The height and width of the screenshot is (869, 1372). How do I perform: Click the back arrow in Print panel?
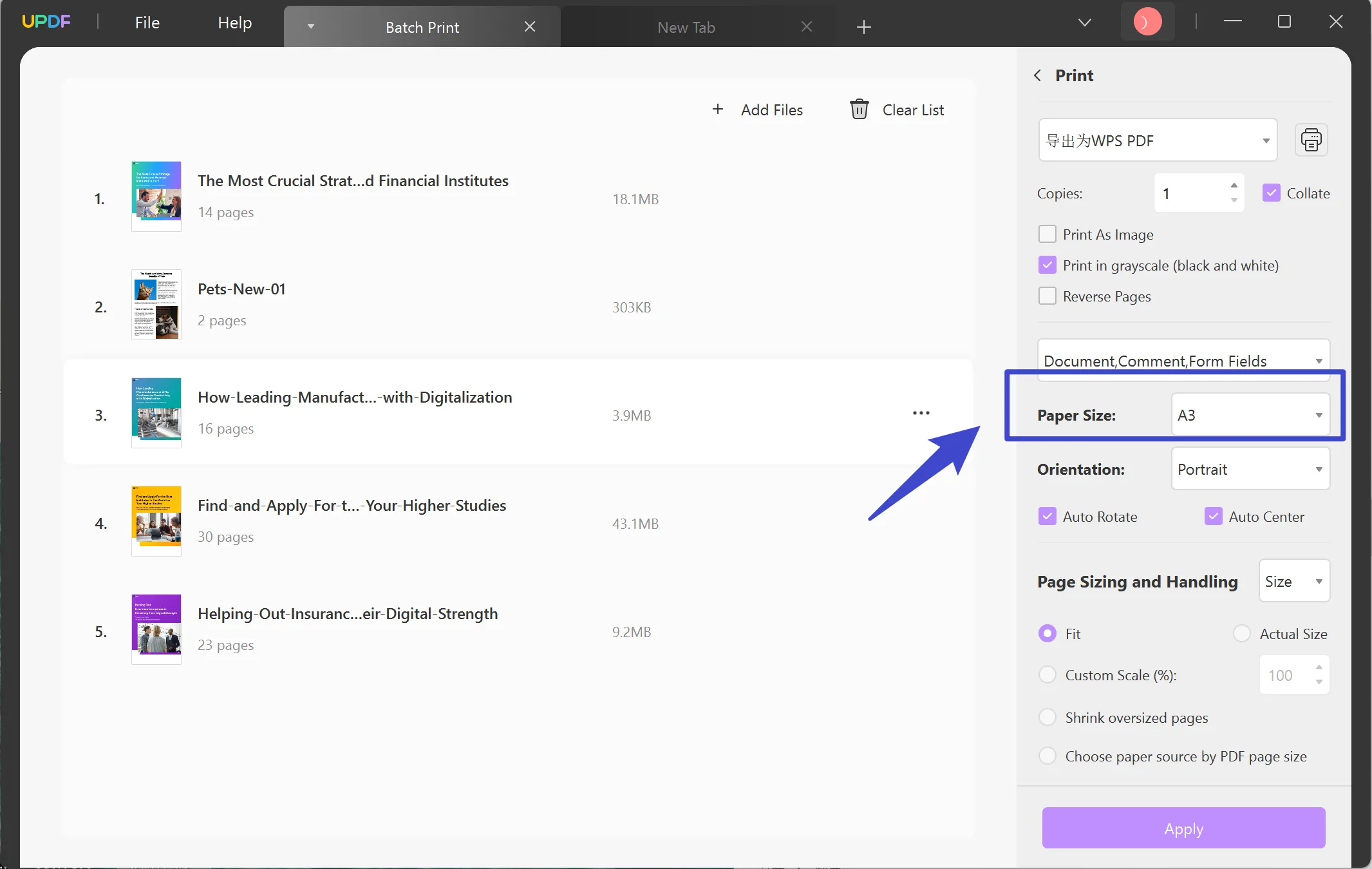coord(1037,75)
